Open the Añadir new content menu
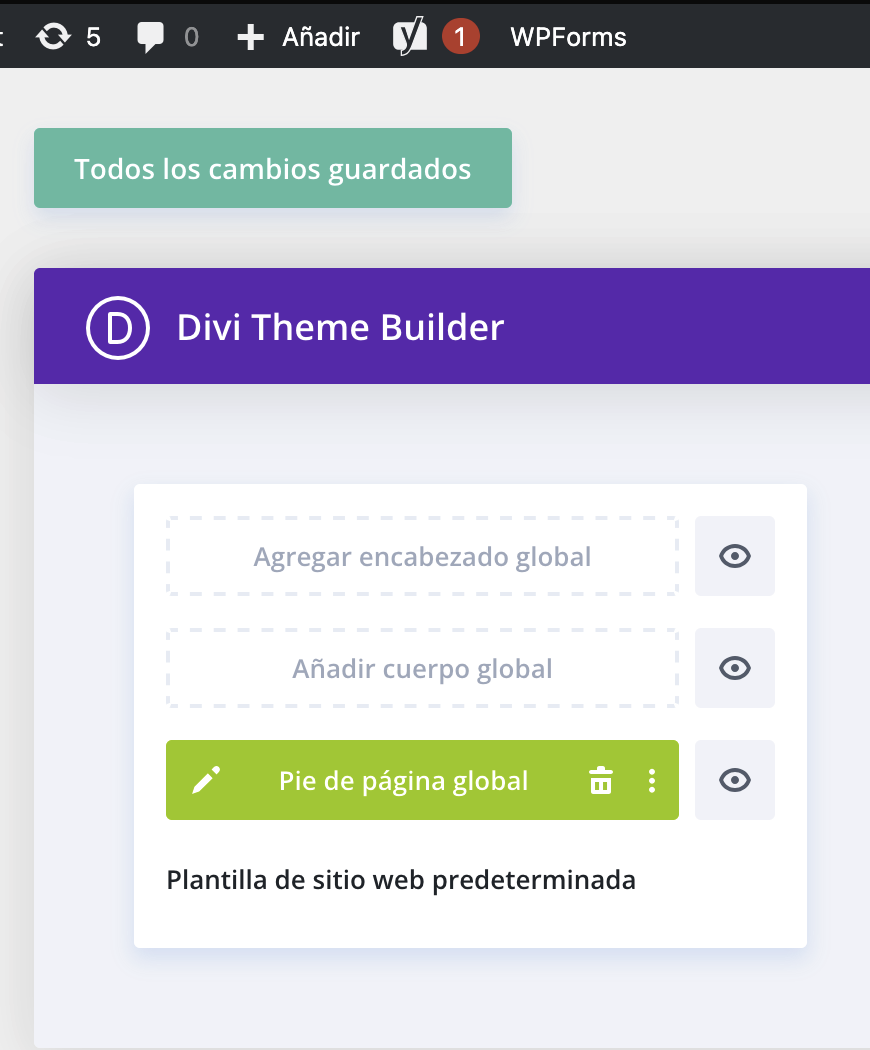The width and height of the screenshot is (870, 1050). (299, 37)
